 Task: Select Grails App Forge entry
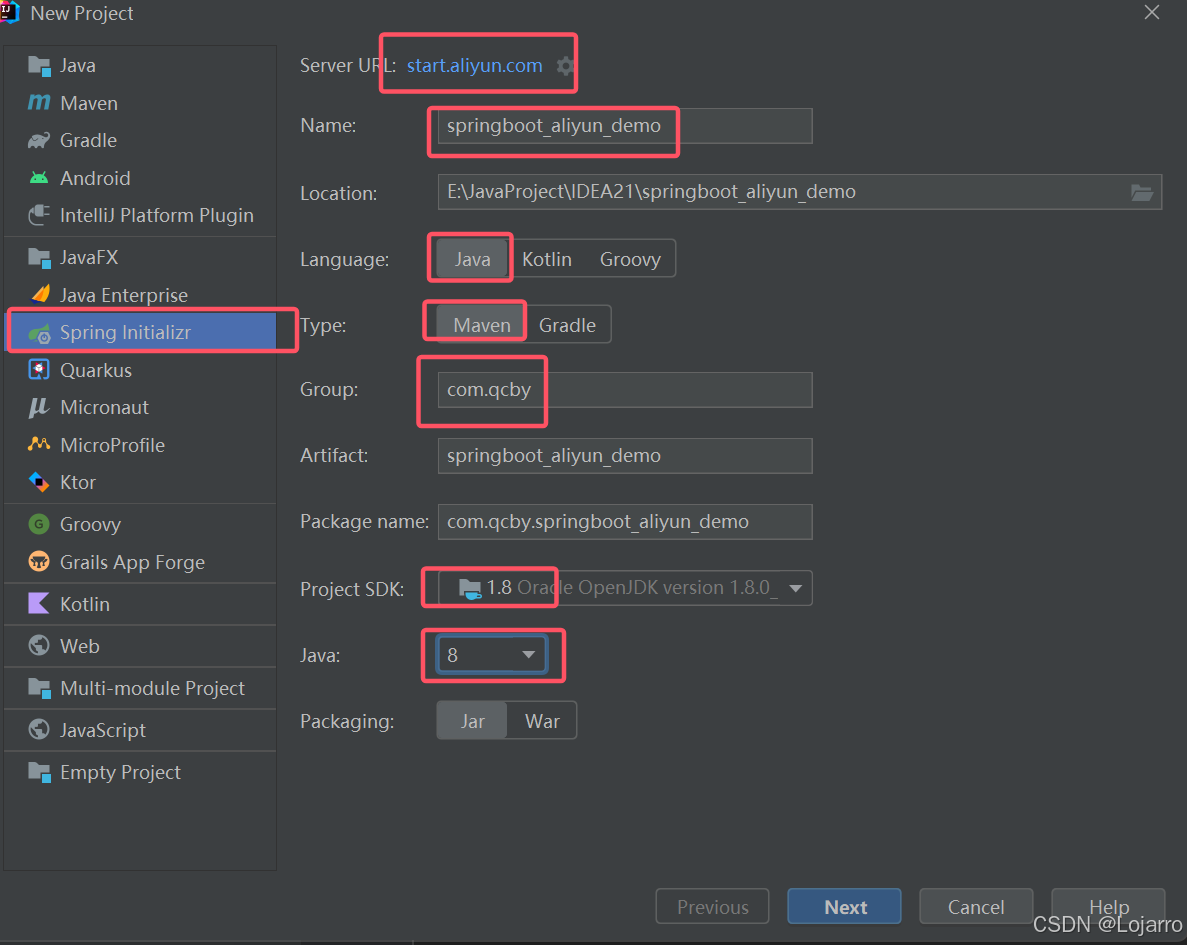coord(141,562)
